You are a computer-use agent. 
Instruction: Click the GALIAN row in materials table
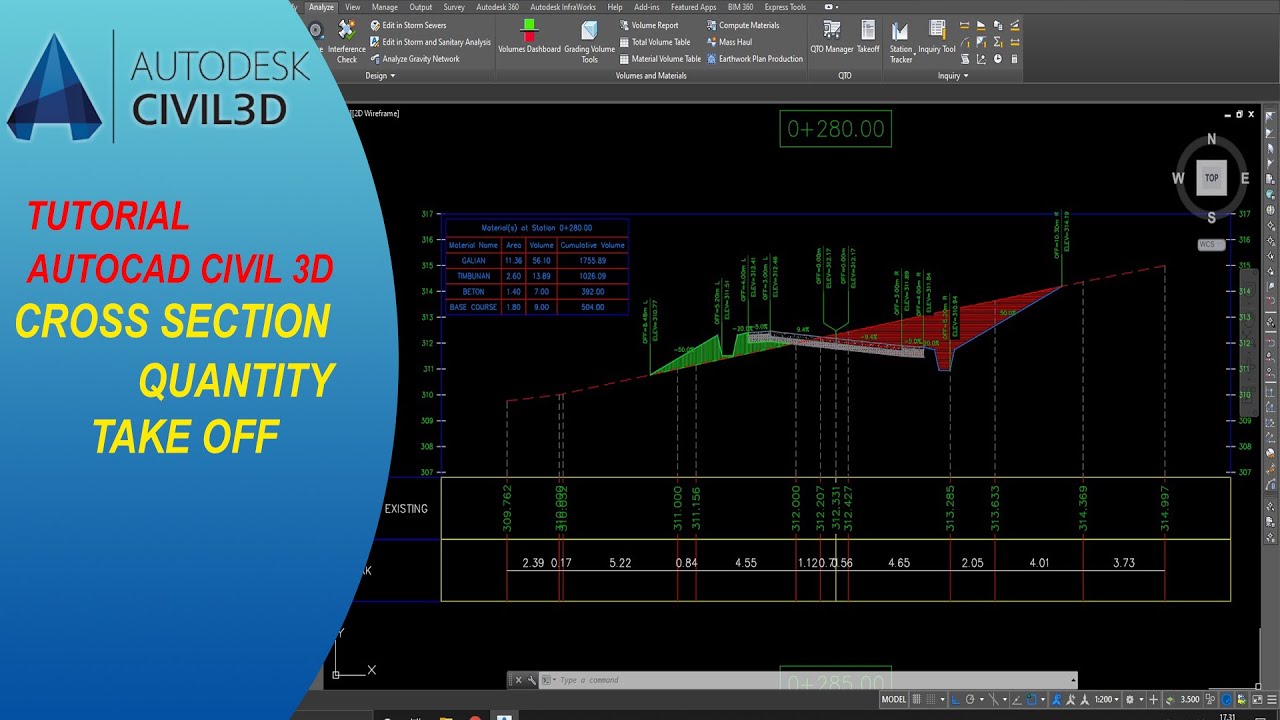(x=536, y=260)
